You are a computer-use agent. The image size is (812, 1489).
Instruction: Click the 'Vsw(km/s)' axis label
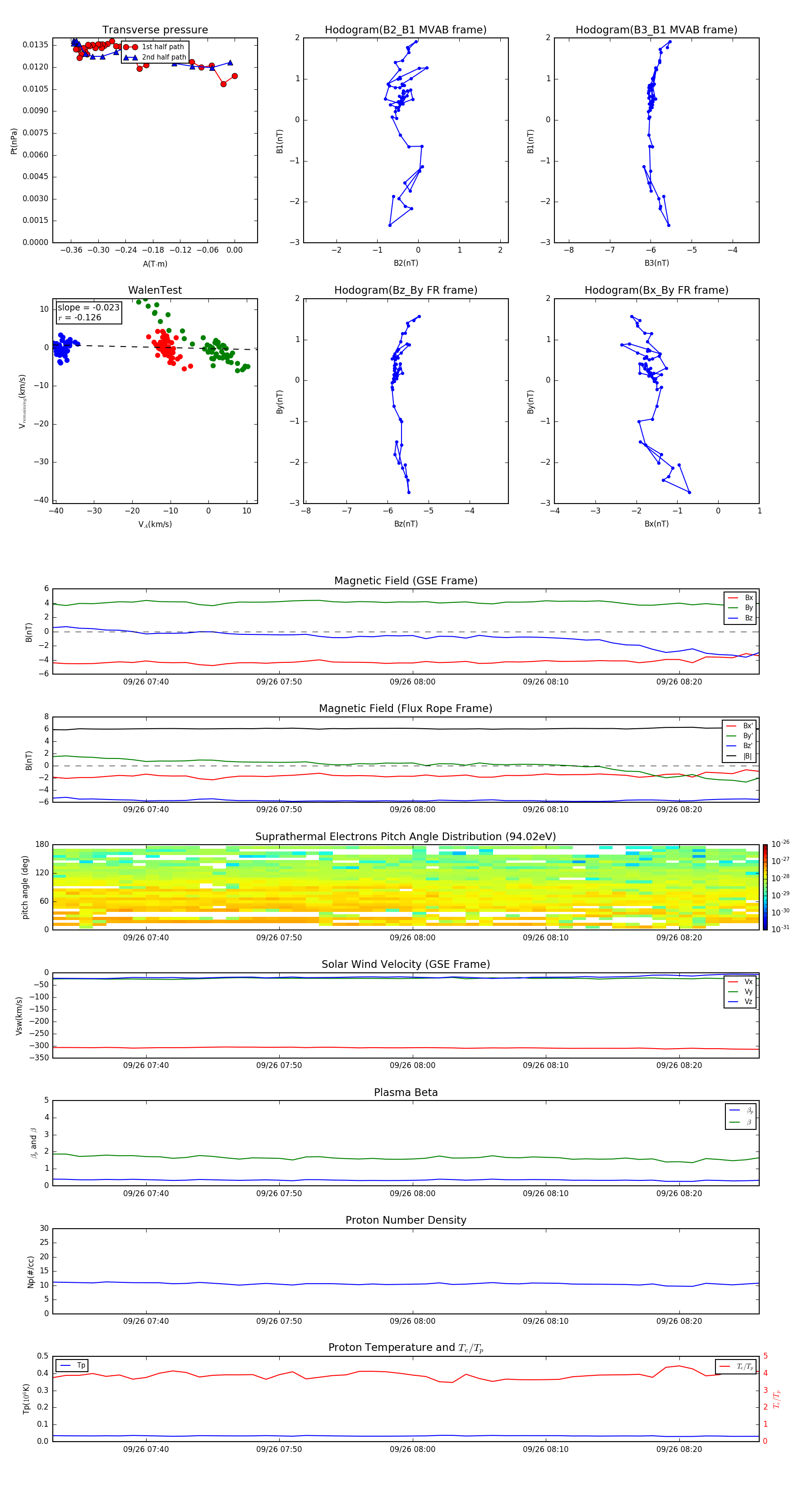pos(19,1016)
